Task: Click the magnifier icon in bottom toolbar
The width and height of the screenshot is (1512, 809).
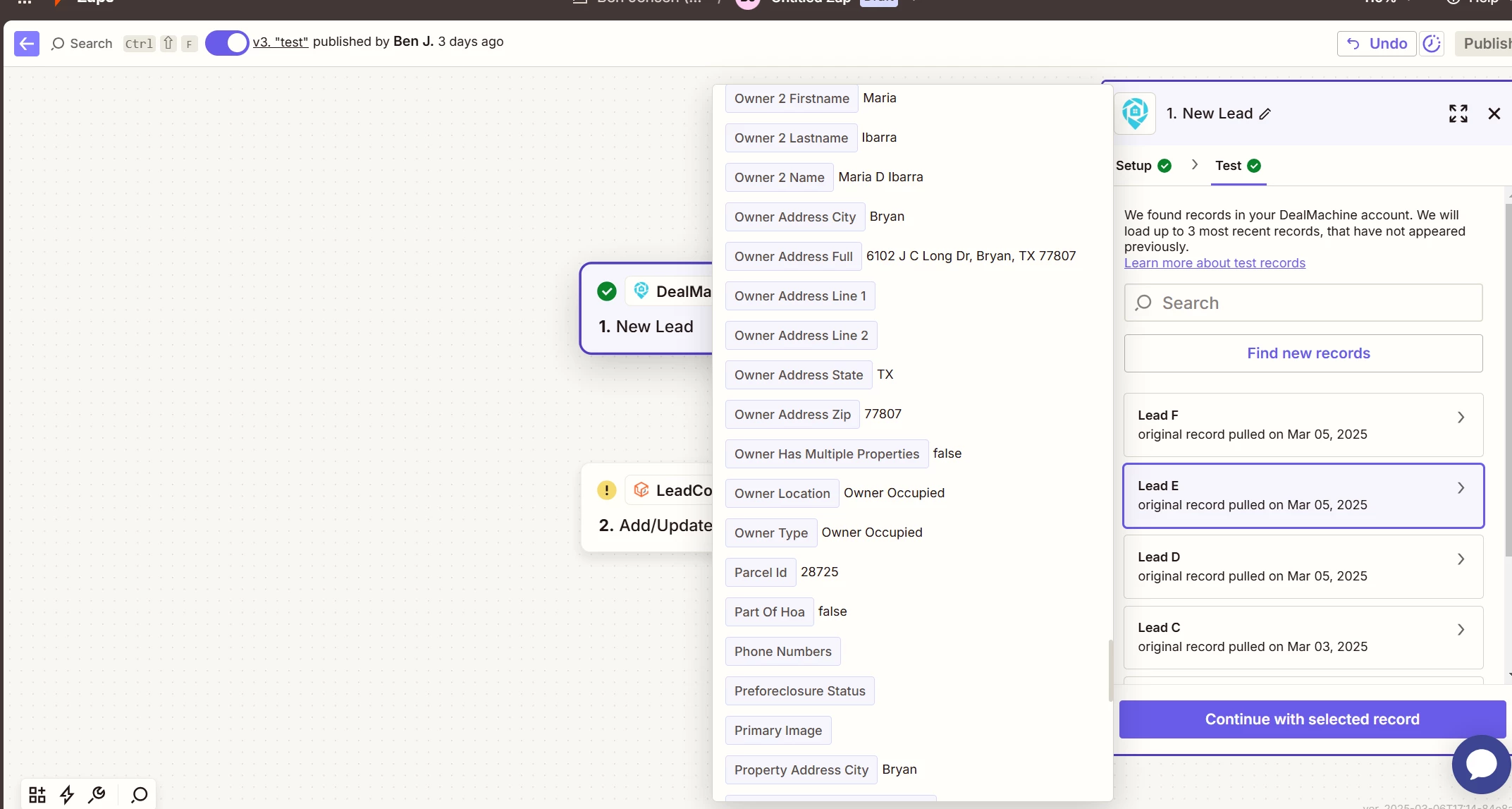Action: coord(140,795)
